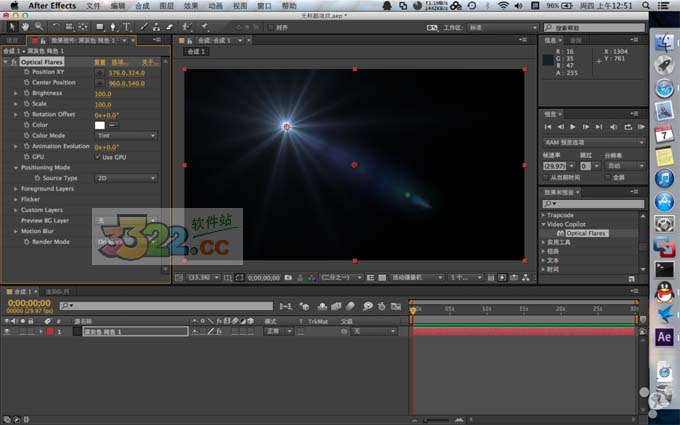Open the fifth menu bar item right of After Effects
The image size is (680, 425).
(x=191, y=6)
